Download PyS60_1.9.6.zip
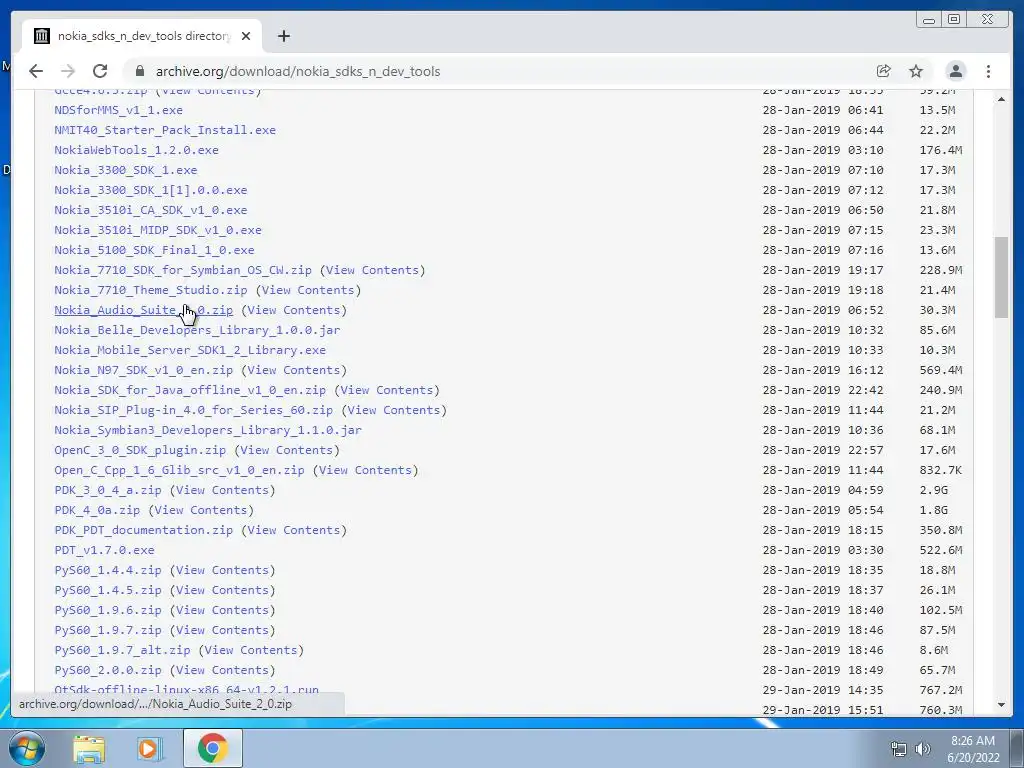 [108, 610]
